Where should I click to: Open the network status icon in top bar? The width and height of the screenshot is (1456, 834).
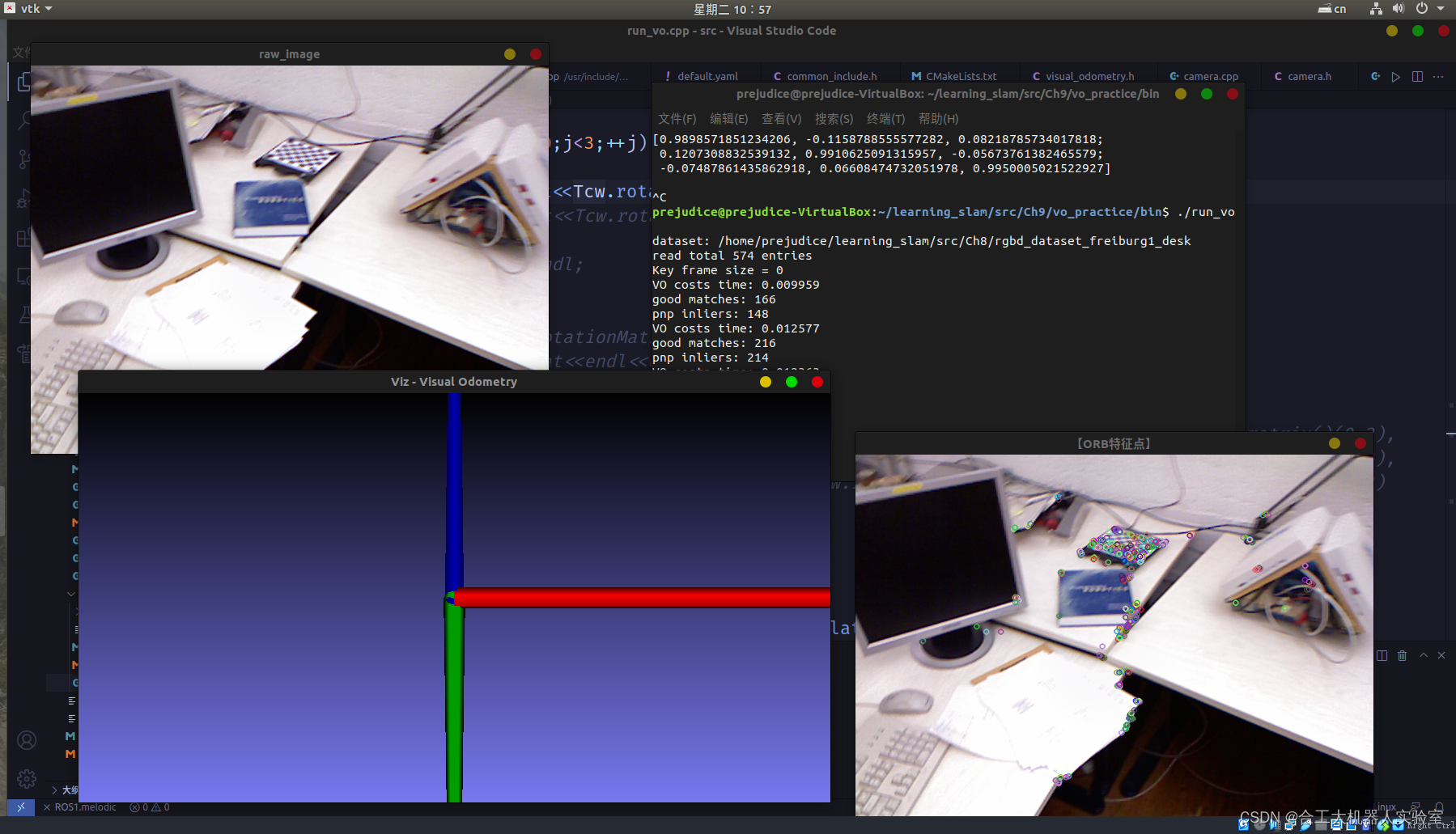(1376, 9)
